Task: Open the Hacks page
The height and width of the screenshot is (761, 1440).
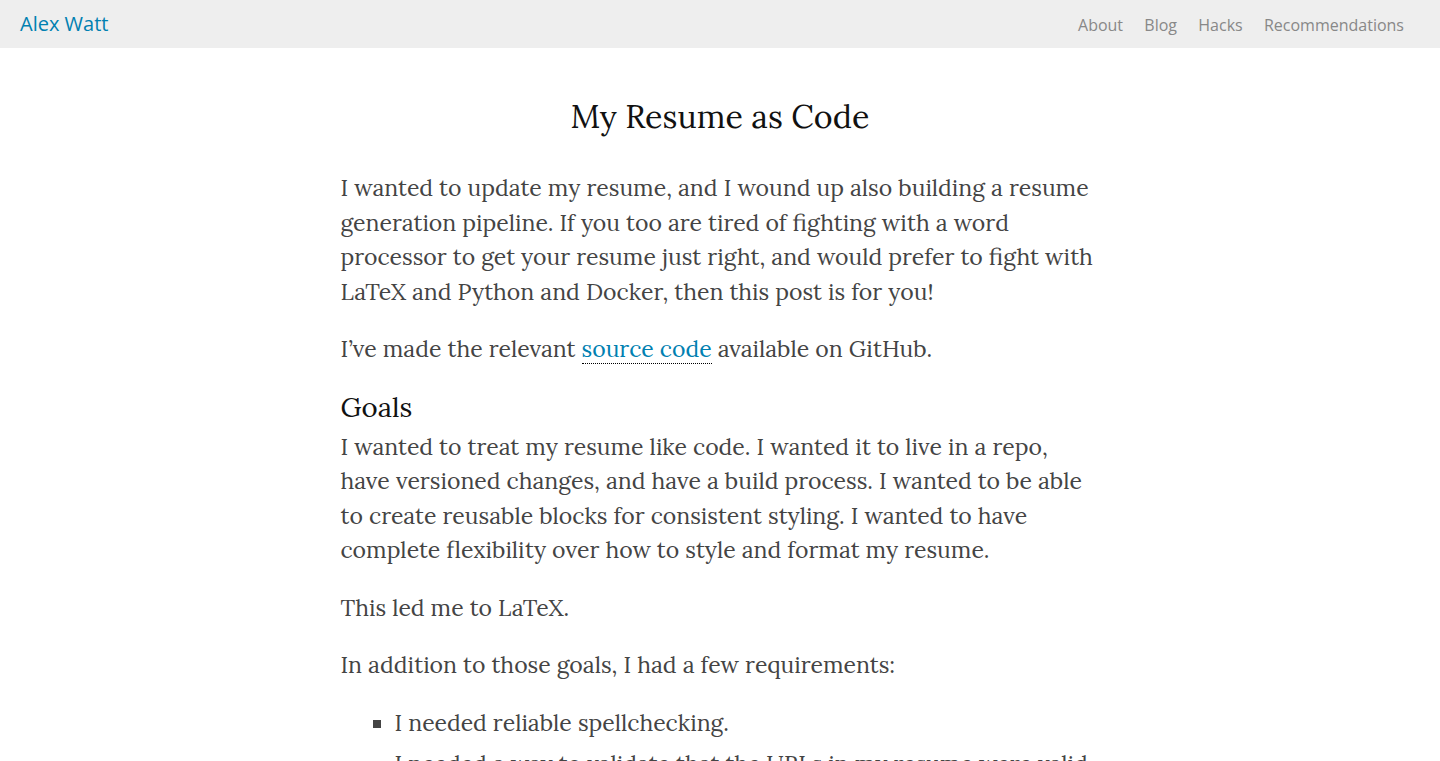Action: [1220, 25]
